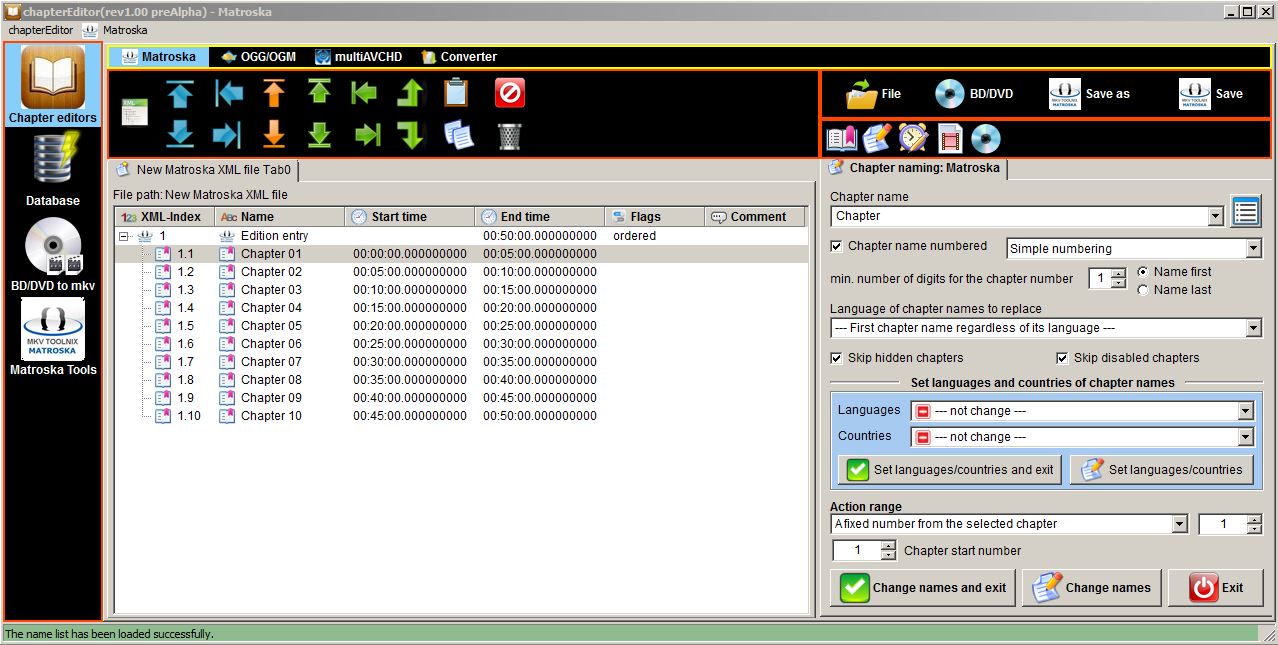Open the Action range dropdown

[x=1179, y=524]
